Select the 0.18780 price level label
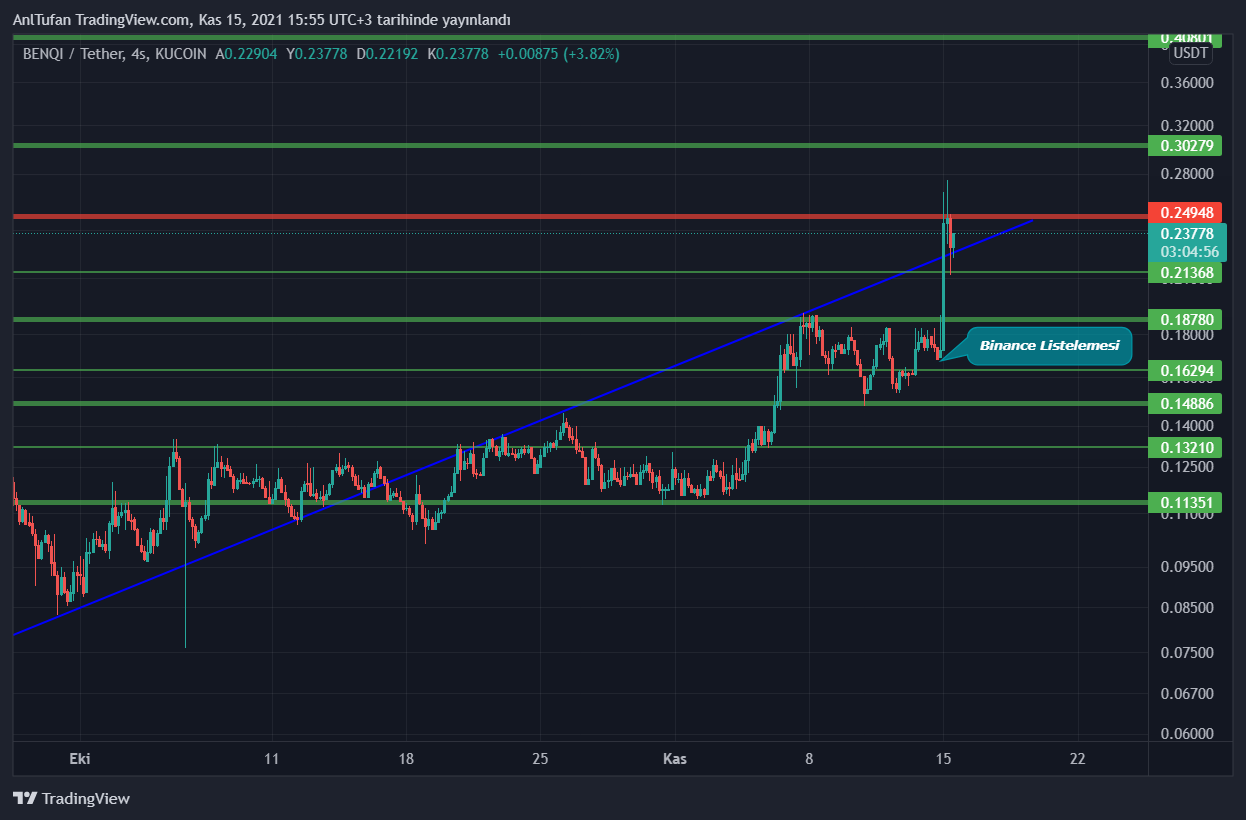Screen dimensions: 1246x820 pos(1187,320)
